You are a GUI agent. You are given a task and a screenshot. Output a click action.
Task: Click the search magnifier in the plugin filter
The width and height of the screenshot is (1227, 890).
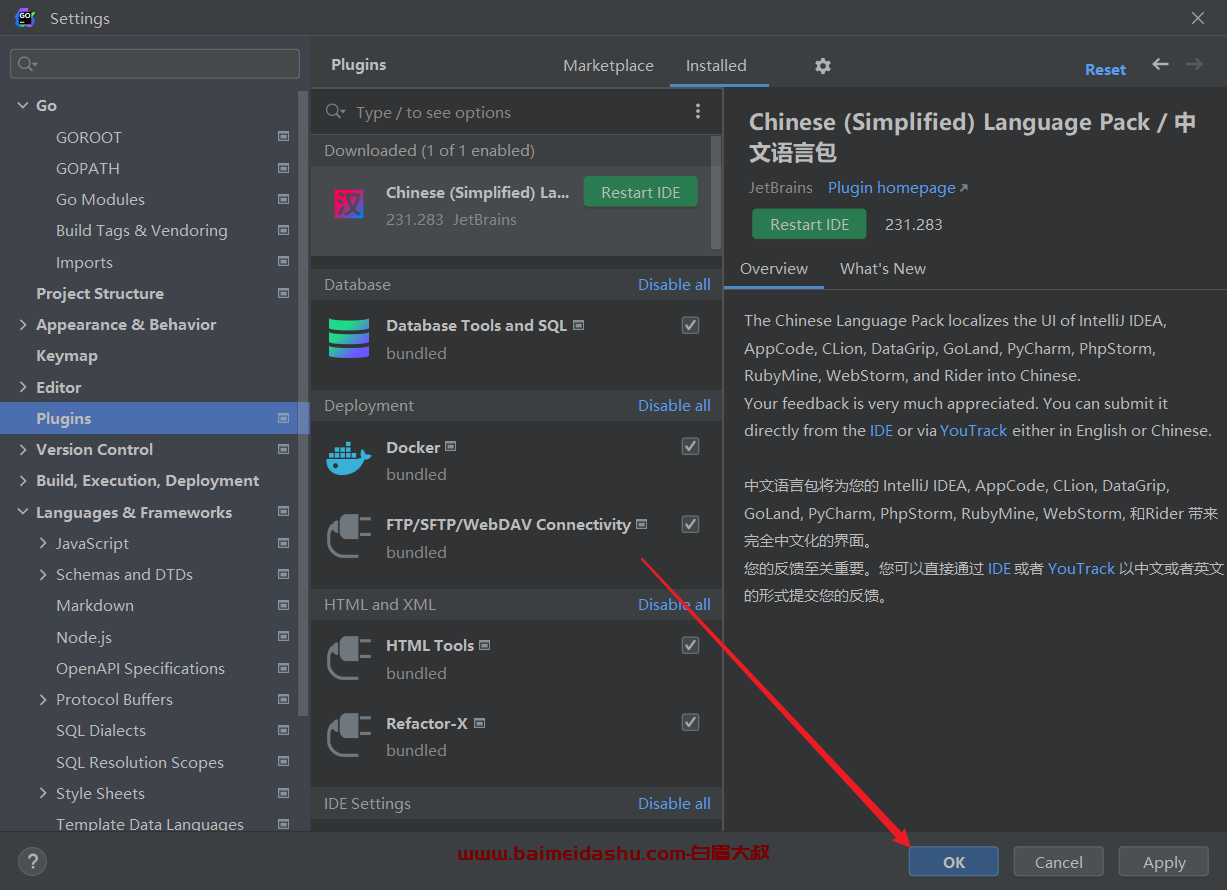tap(334, 112)
